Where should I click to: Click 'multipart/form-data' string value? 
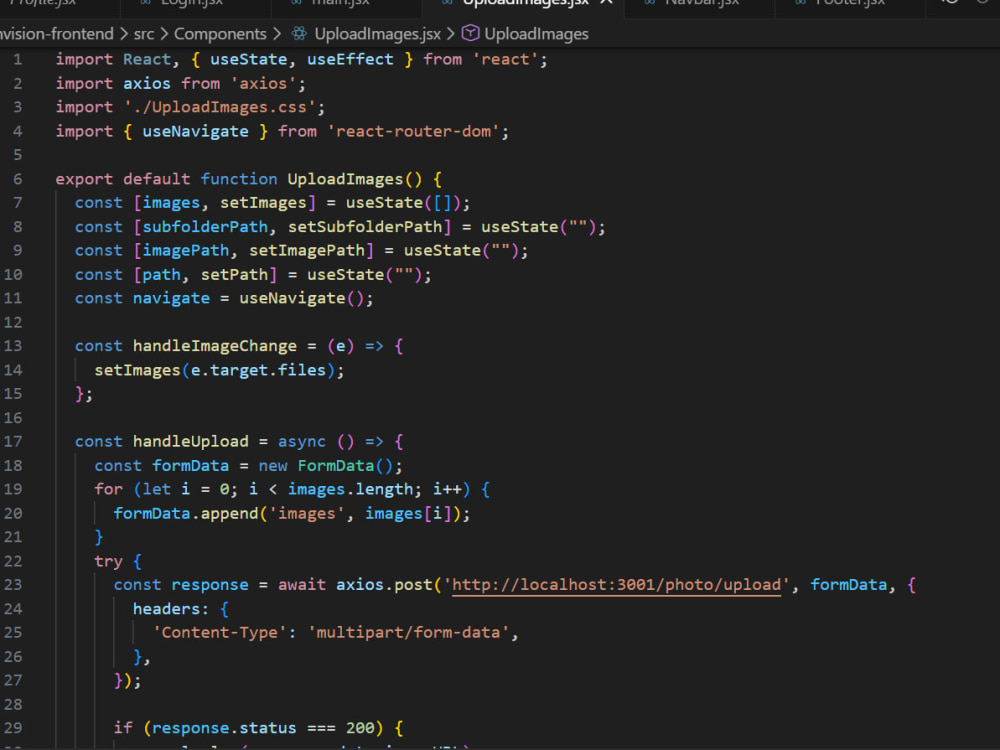[x=408, y=633]
